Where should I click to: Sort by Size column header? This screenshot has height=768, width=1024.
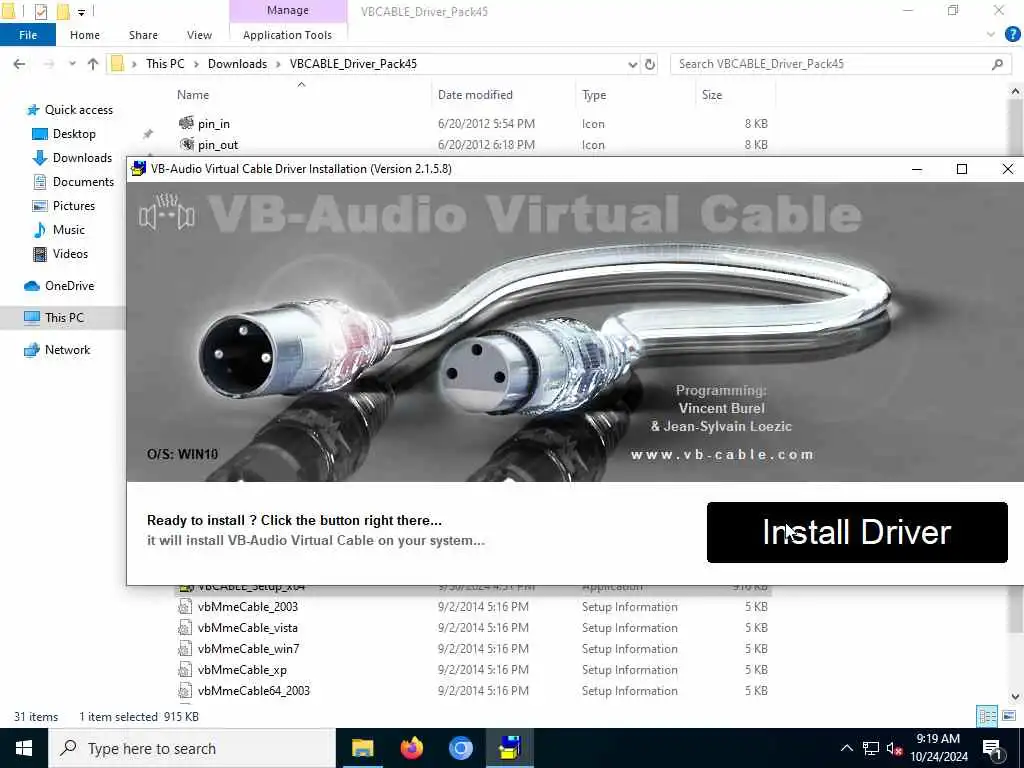click(x=712, y=95)
